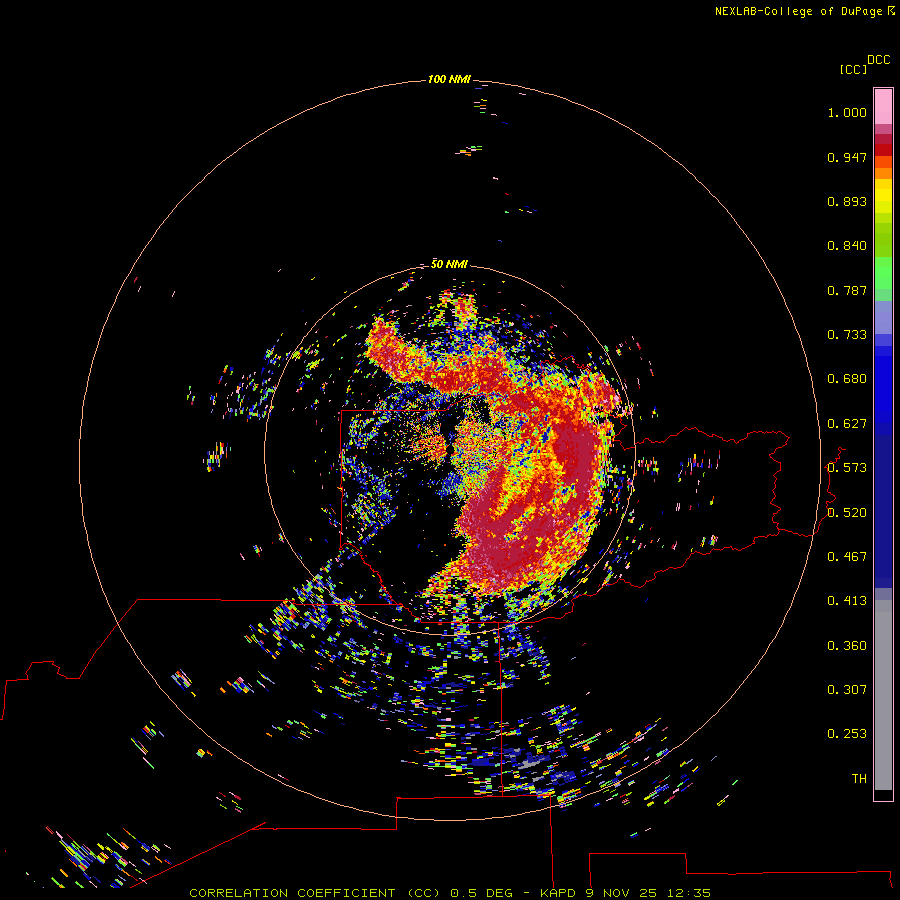This screenshot has width=900, height=900.
Task: Click the 0.467 scale value
Action: tap(847, 557)
